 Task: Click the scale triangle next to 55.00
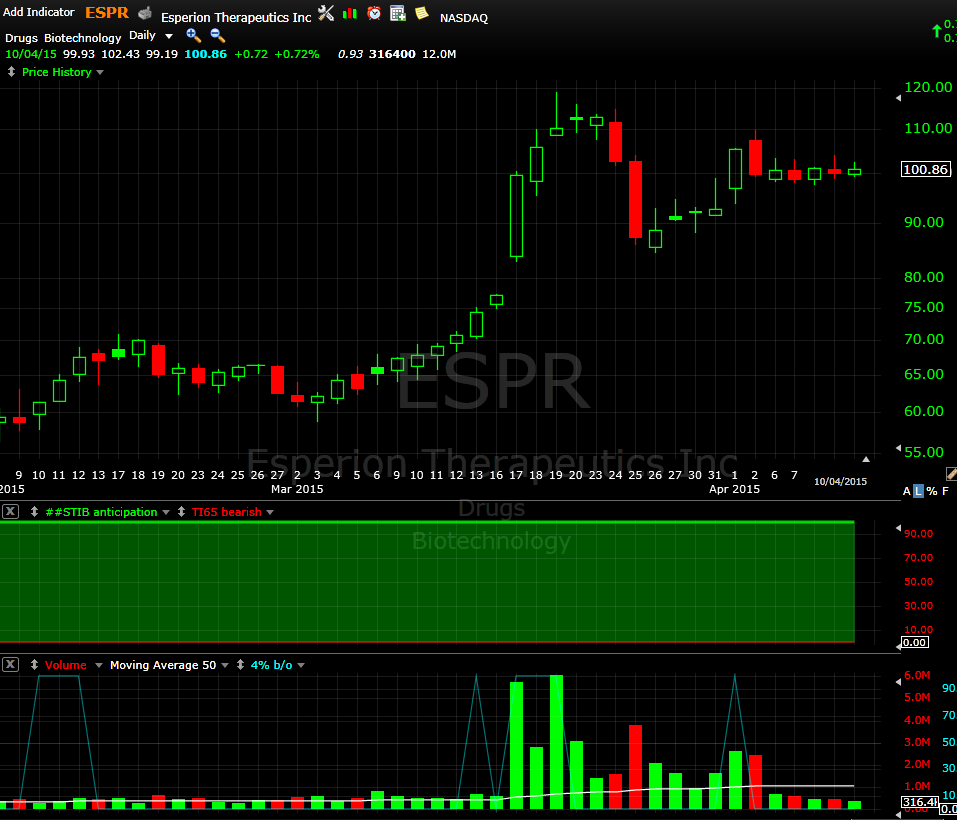[x=898, y=448]
